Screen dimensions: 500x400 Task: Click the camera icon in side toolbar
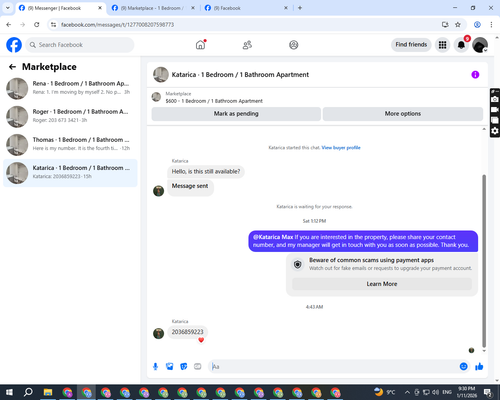[495, 99]
